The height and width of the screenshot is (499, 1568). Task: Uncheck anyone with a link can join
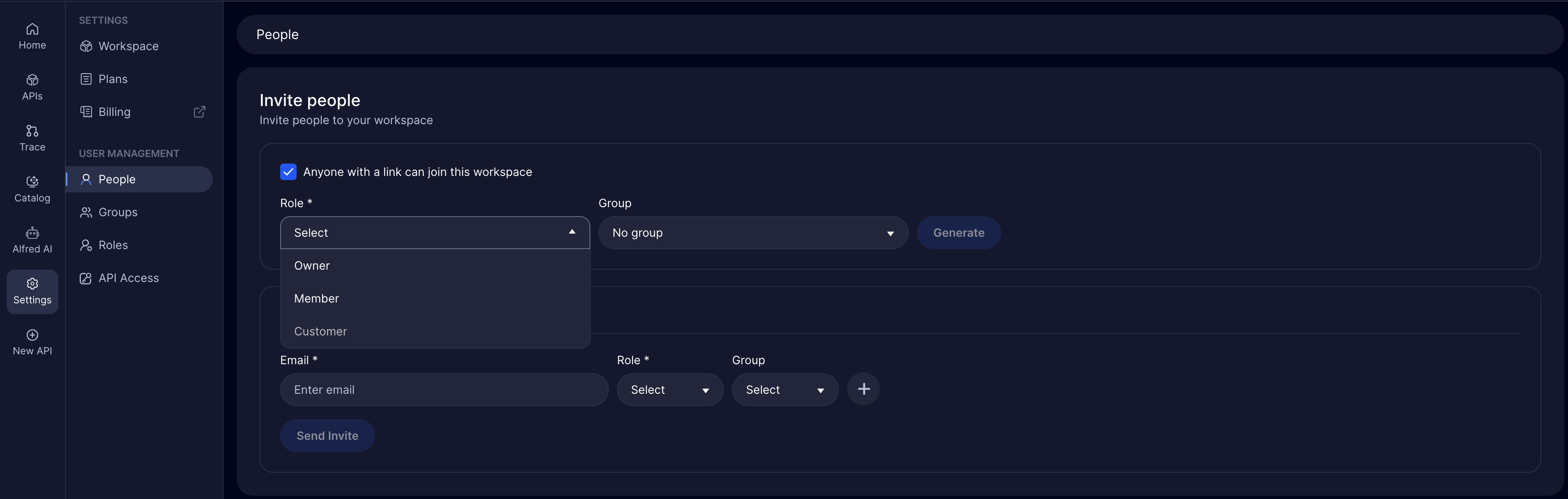coord(288,172)
